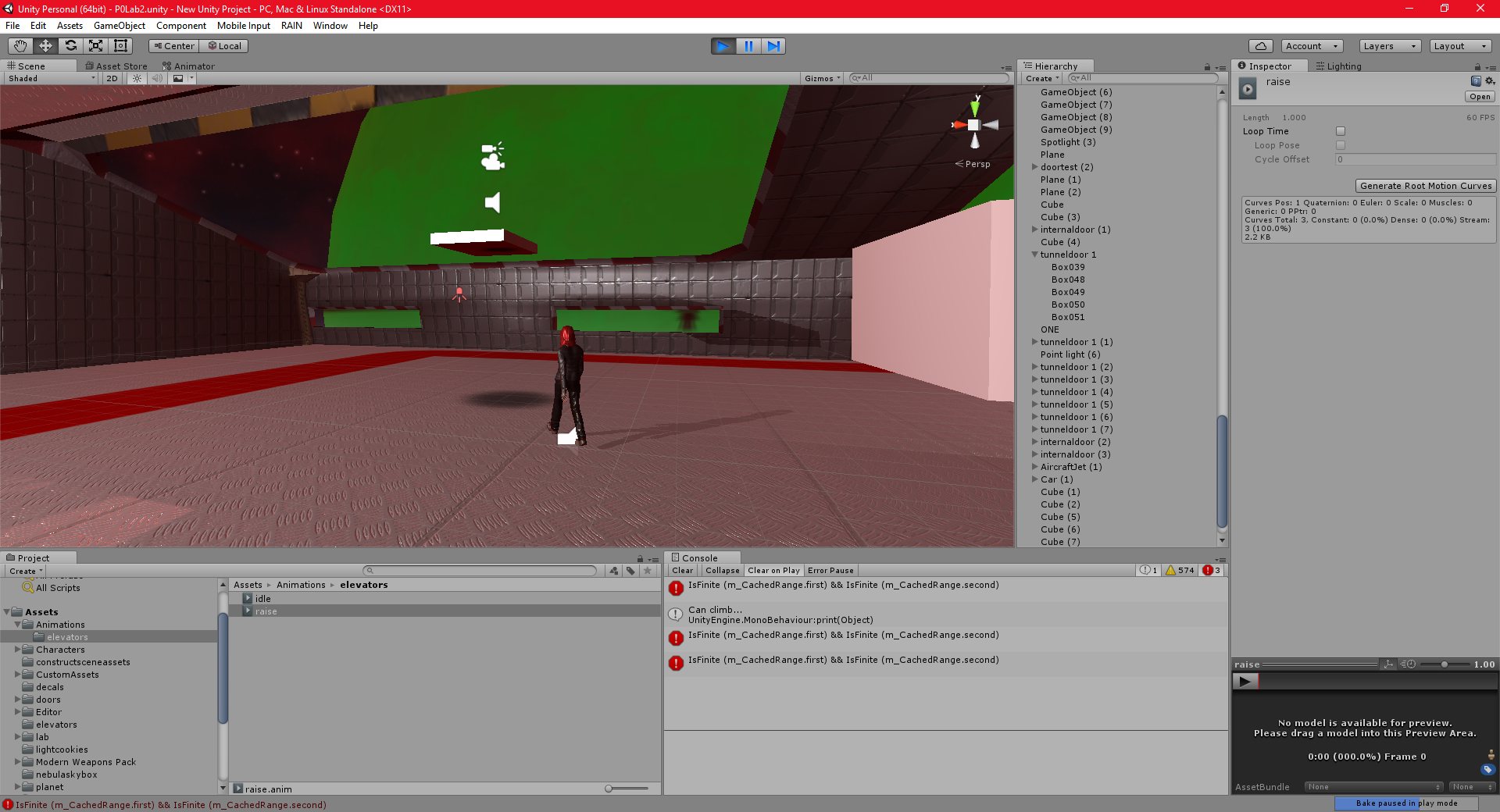This screenshot has width=1500, height=812.
Task: Click the Open button in Inspector
Action: click(1480, 97)
